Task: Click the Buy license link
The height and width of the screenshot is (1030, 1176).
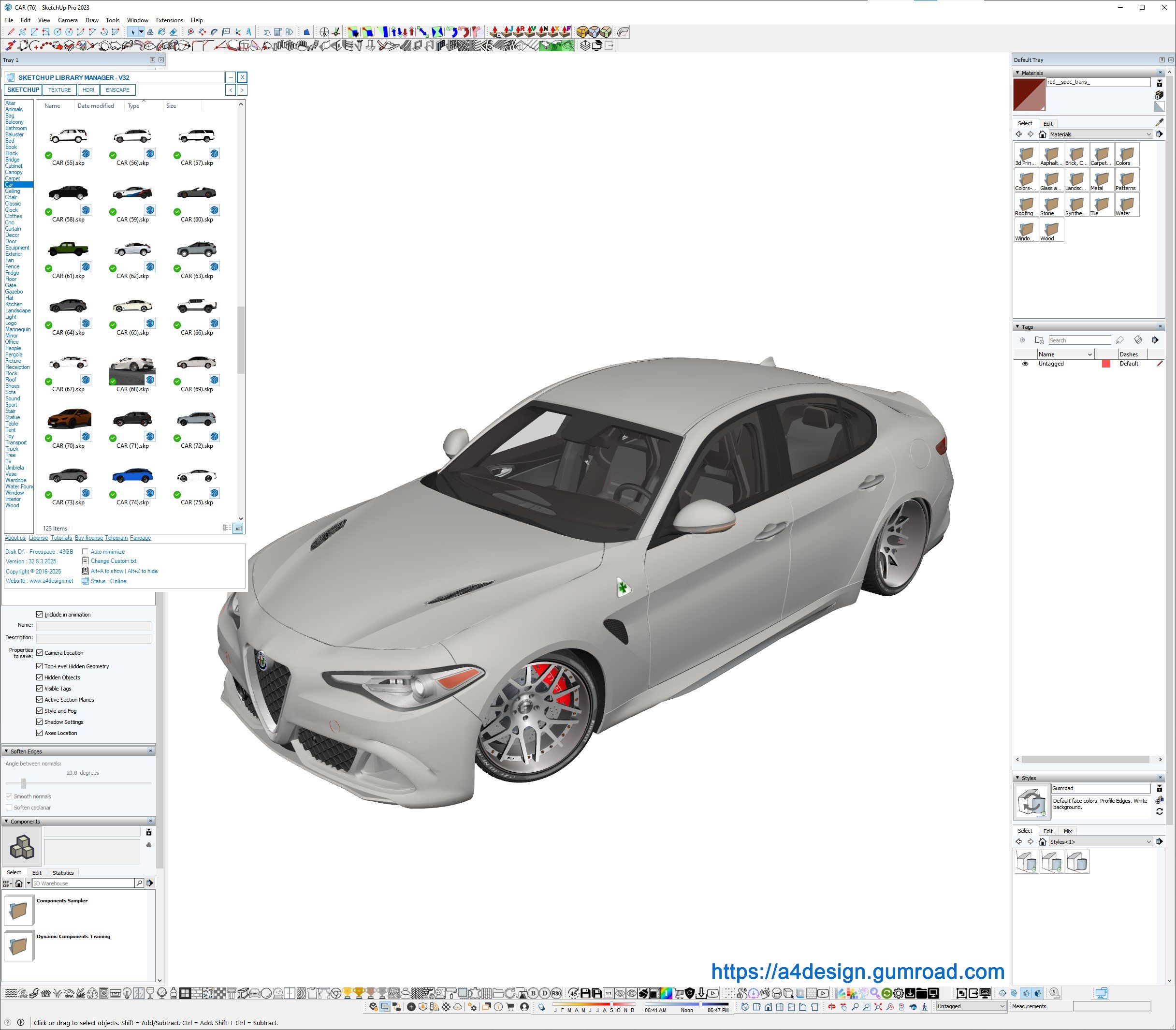Action: [88, 538]
